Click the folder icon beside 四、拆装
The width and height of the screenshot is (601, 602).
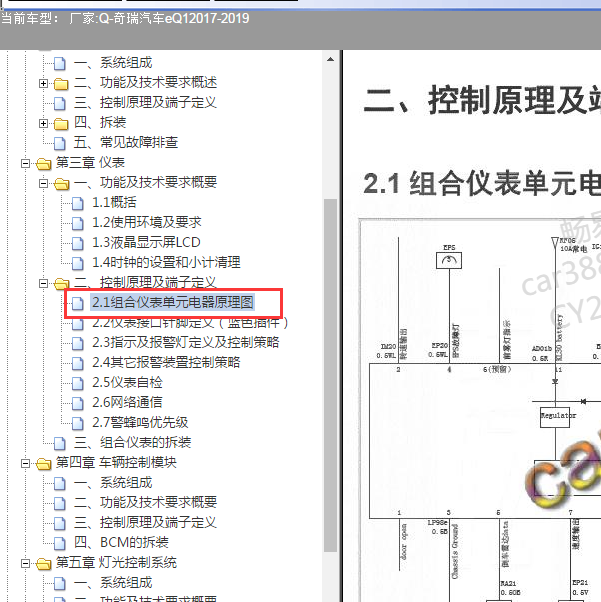61,123
